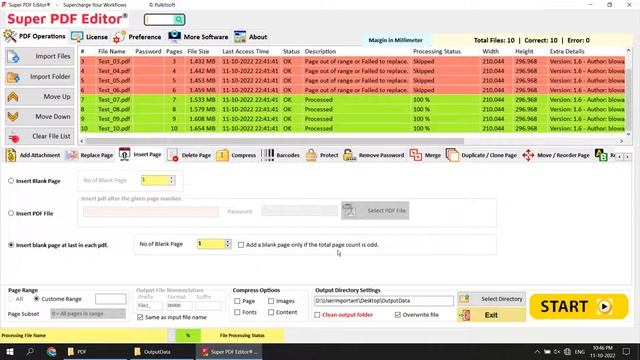Select the Merge tool
The image size is (640, 360).
coord(425,155)
